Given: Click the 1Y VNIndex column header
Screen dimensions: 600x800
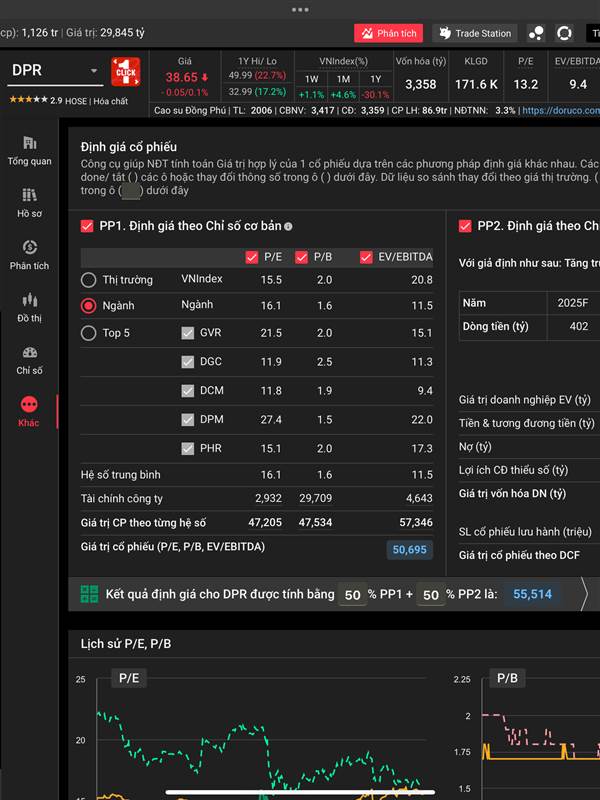Looking at the screenshot, I should [376, 79].
